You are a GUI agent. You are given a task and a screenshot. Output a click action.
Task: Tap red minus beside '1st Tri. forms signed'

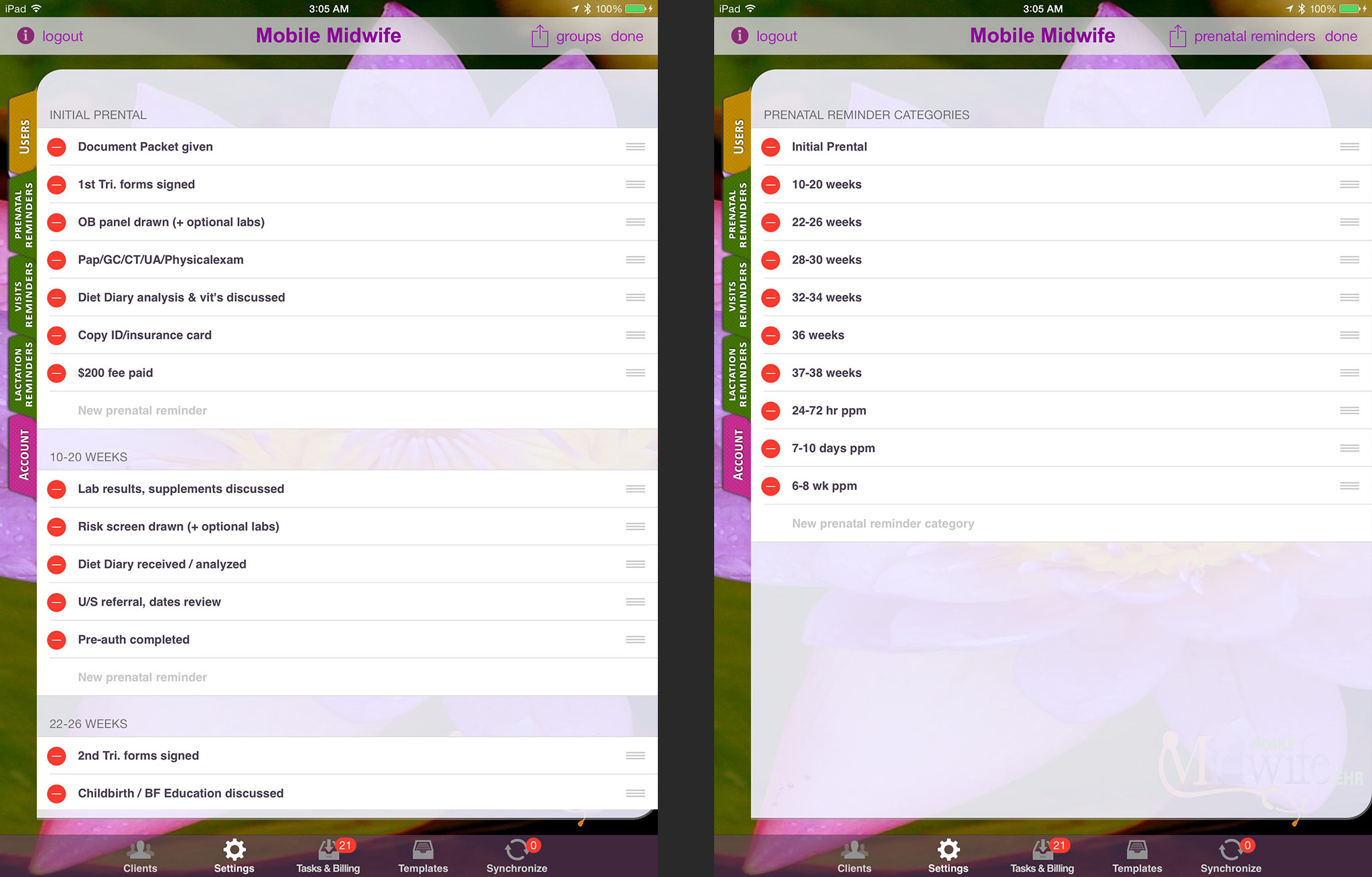click(x=57, y=184)
